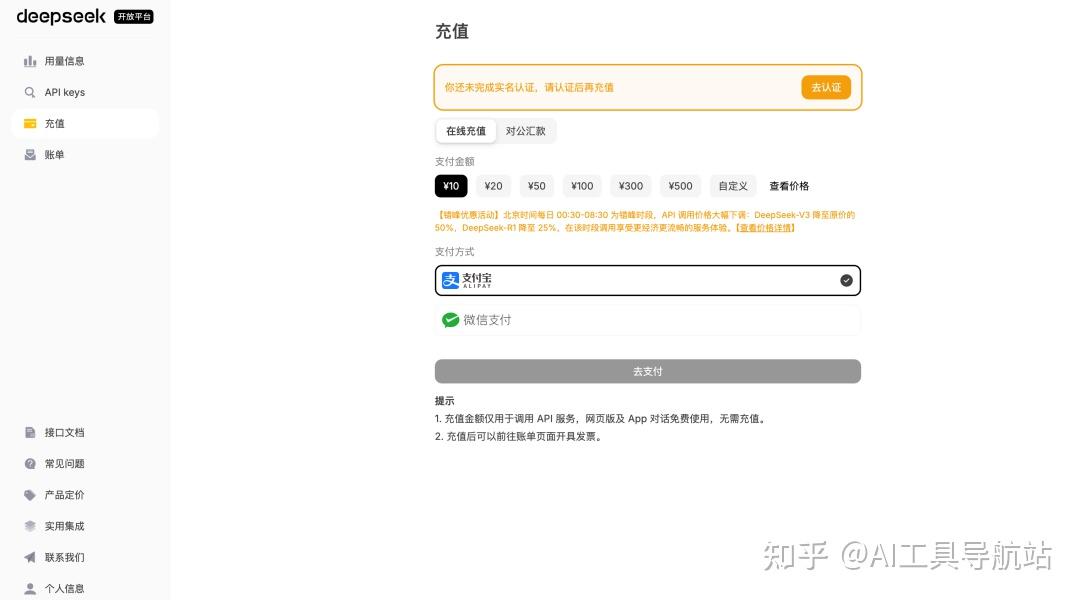Click the deepseek logo

pos(61,17)
